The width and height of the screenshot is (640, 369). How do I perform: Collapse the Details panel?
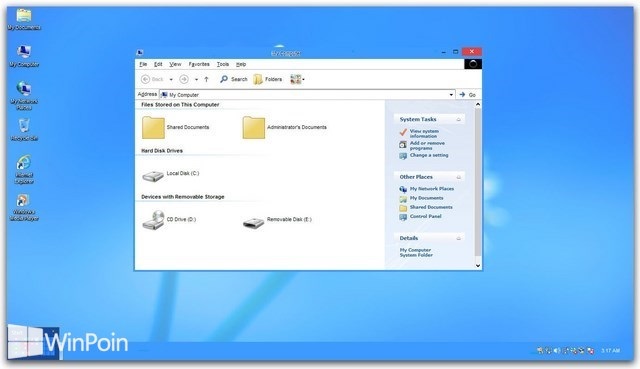pyautogui.click(x=458, y=238)
